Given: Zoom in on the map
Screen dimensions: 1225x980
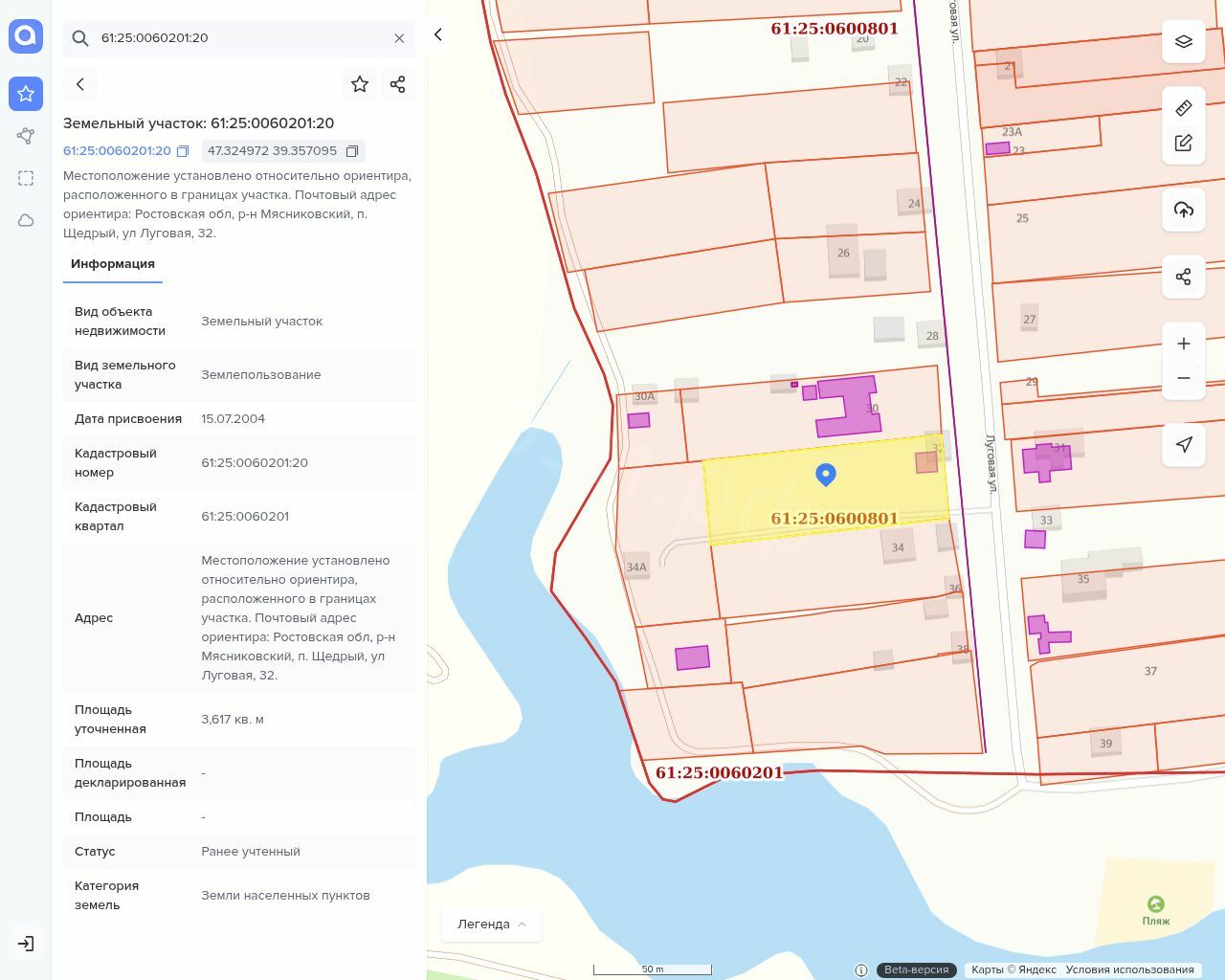Looking at the screenshot, I should pos(1183,344).
